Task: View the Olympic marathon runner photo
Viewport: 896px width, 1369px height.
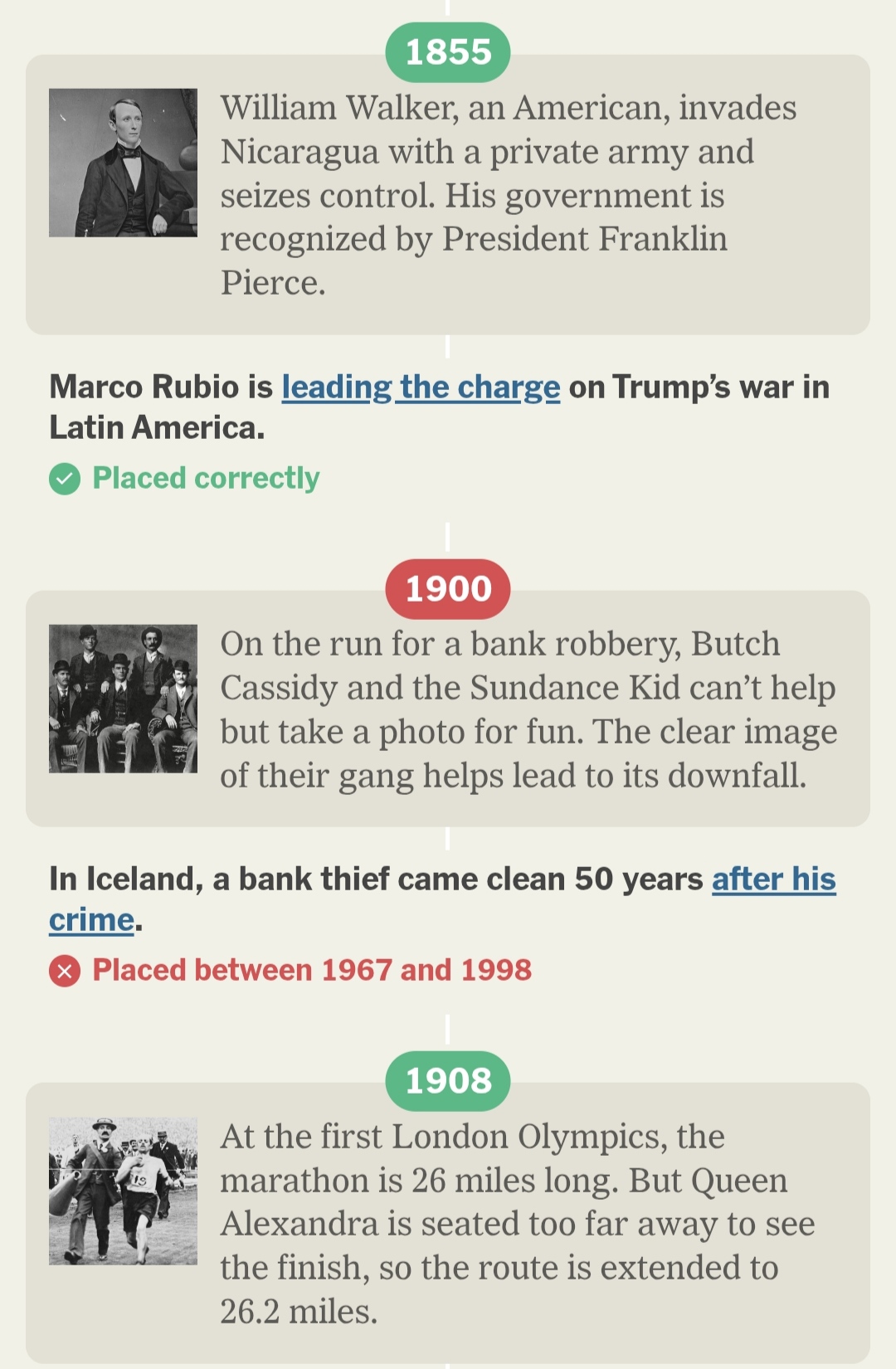Action: coord(124,1191)
